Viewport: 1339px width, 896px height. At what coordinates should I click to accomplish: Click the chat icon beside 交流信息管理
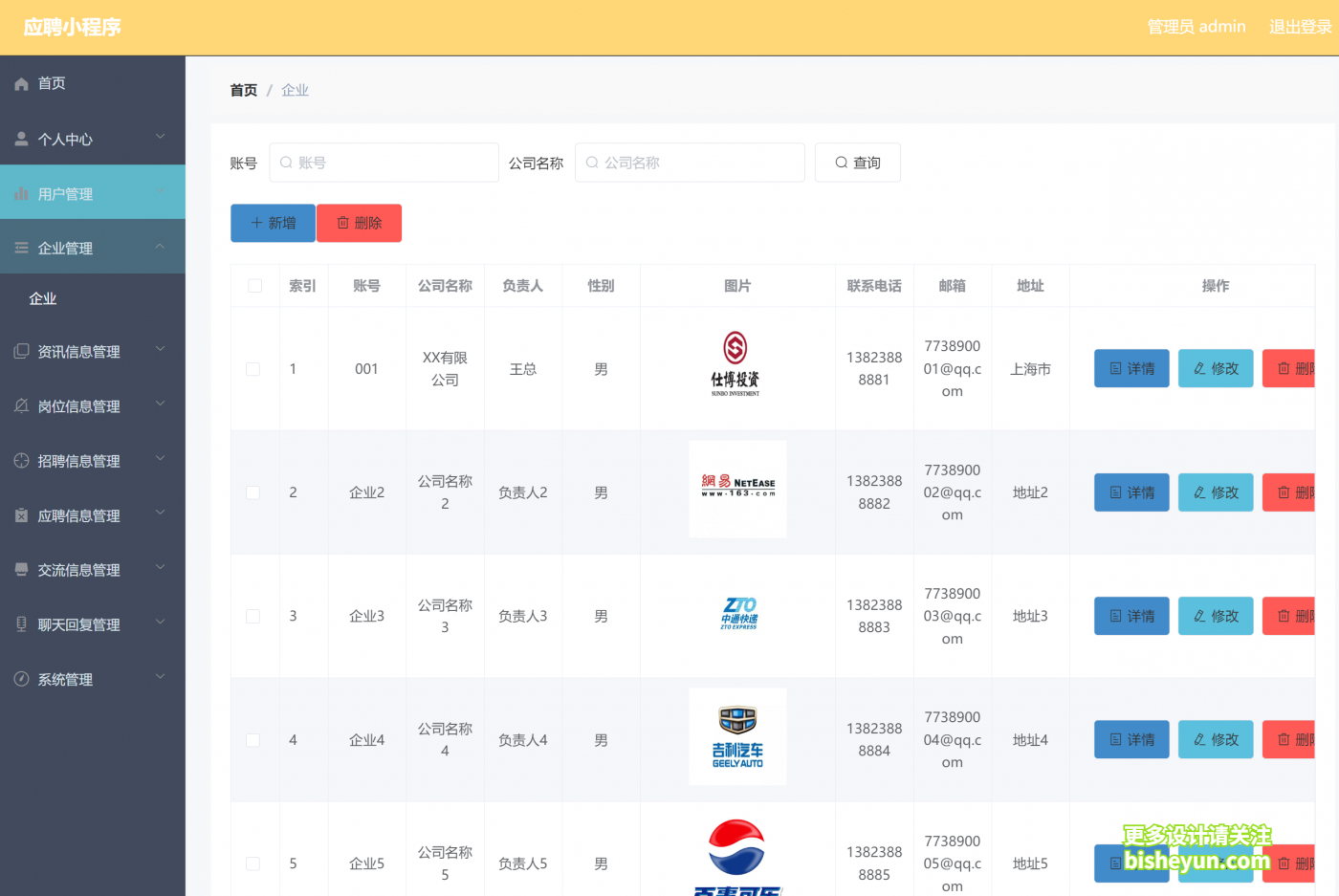pyautogui.click(x=21, y=569)
